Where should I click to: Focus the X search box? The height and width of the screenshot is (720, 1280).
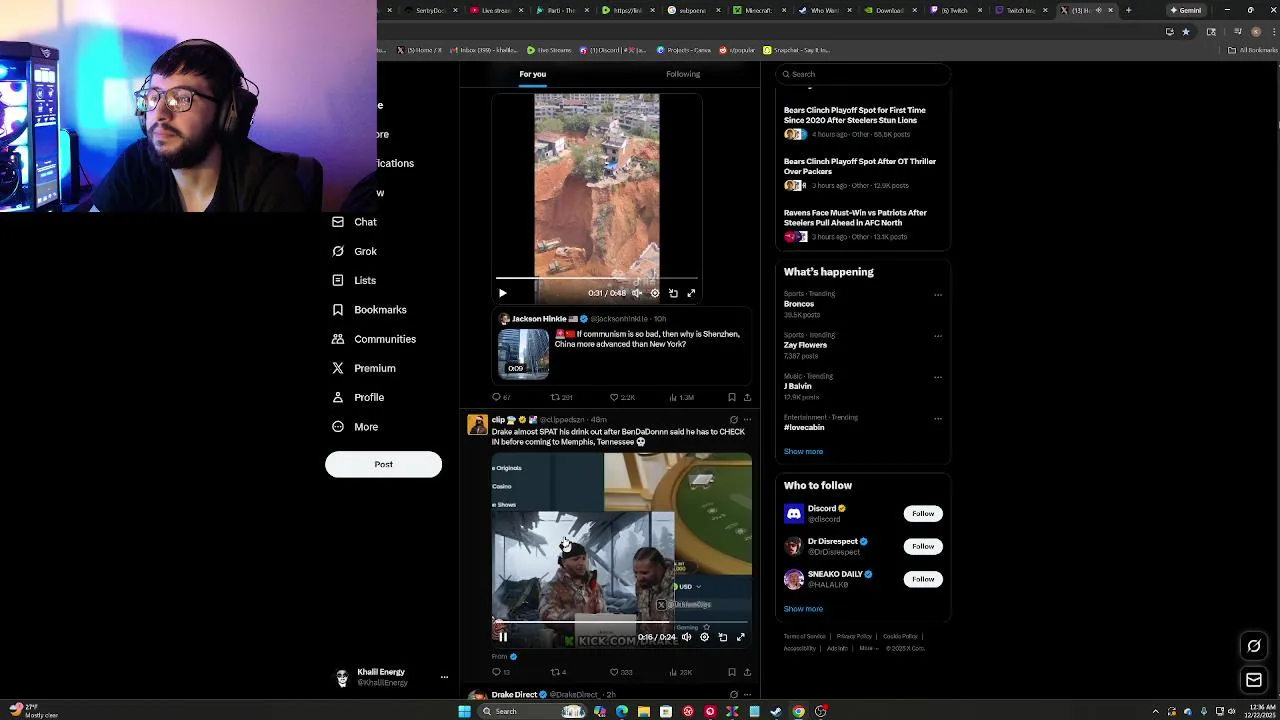coord(862,74)
